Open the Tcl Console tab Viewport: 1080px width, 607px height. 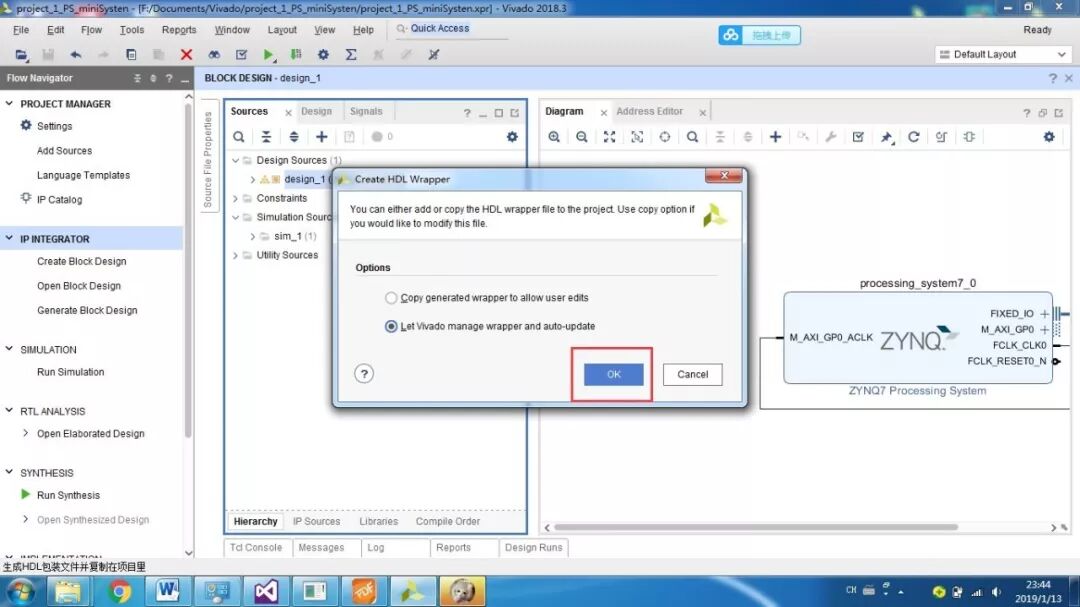[256, 548]
